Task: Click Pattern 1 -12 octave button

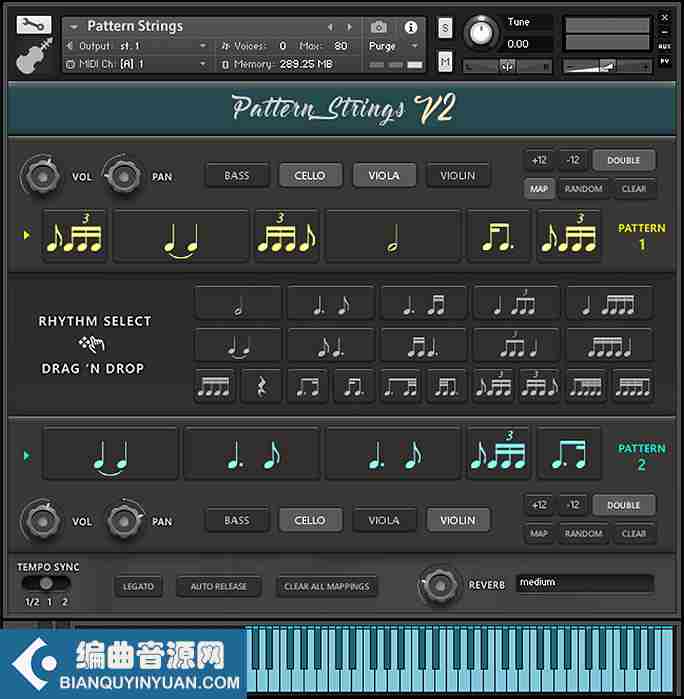Action: [573, 160]
